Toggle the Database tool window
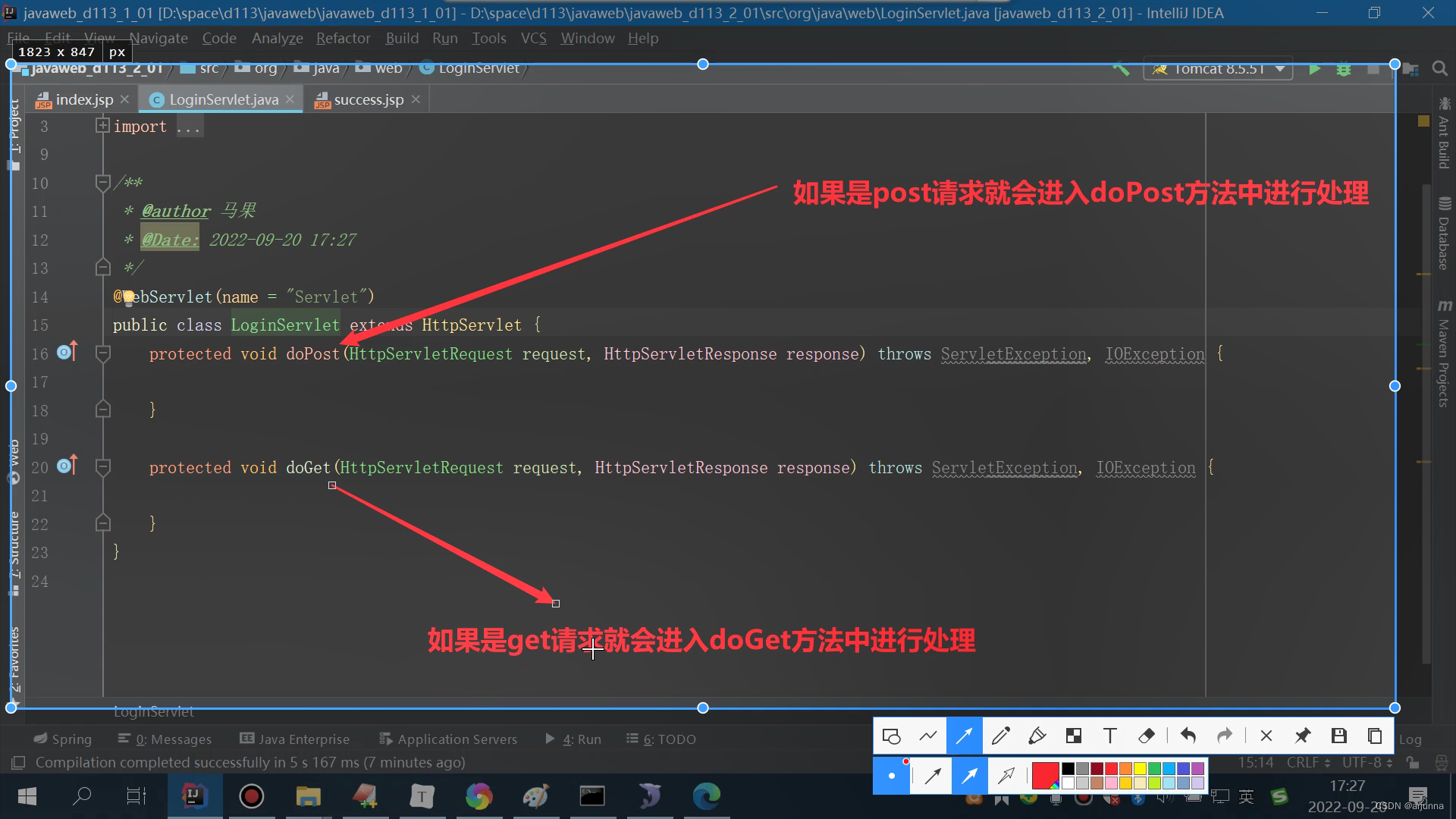 (1444, 234)
